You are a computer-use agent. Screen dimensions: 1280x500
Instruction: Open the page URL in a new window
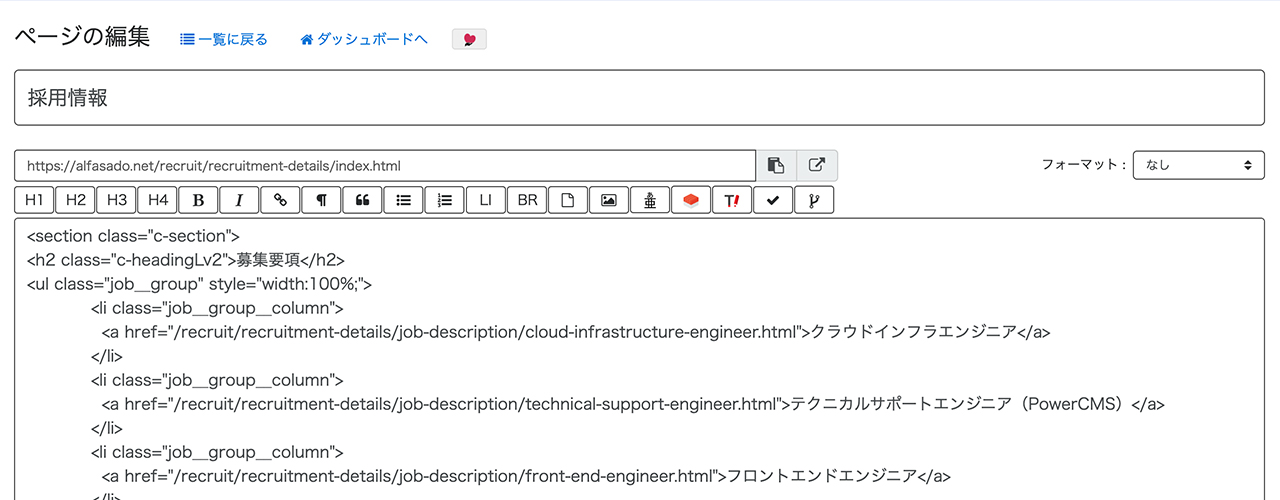click(817, 165)
